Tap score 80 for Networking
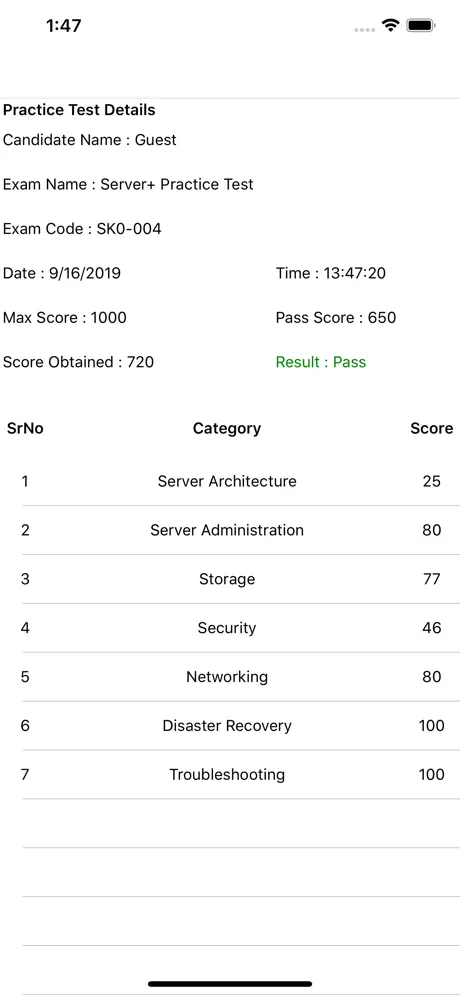This screenshot has width=460, height=996. click(x=431, y=676)
